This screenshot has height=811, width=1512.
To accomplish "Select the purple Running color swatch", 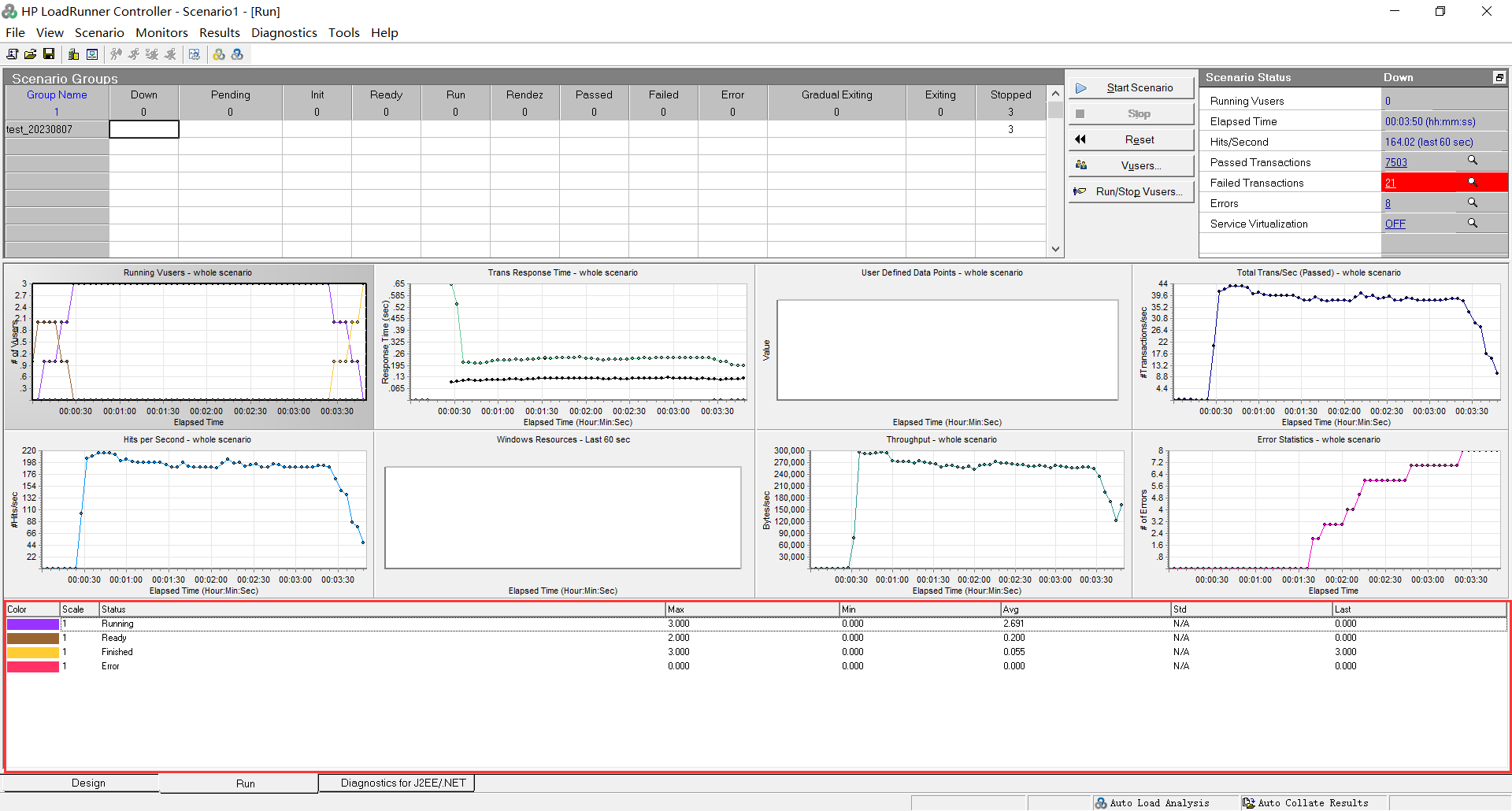I will [x=33, y=624].
